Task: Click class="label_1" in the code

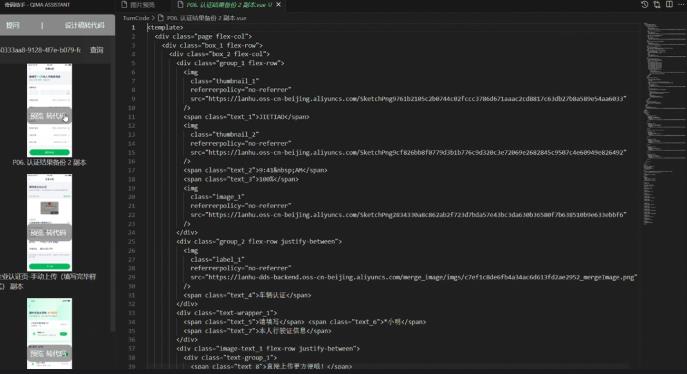Action: pos(217,259)
